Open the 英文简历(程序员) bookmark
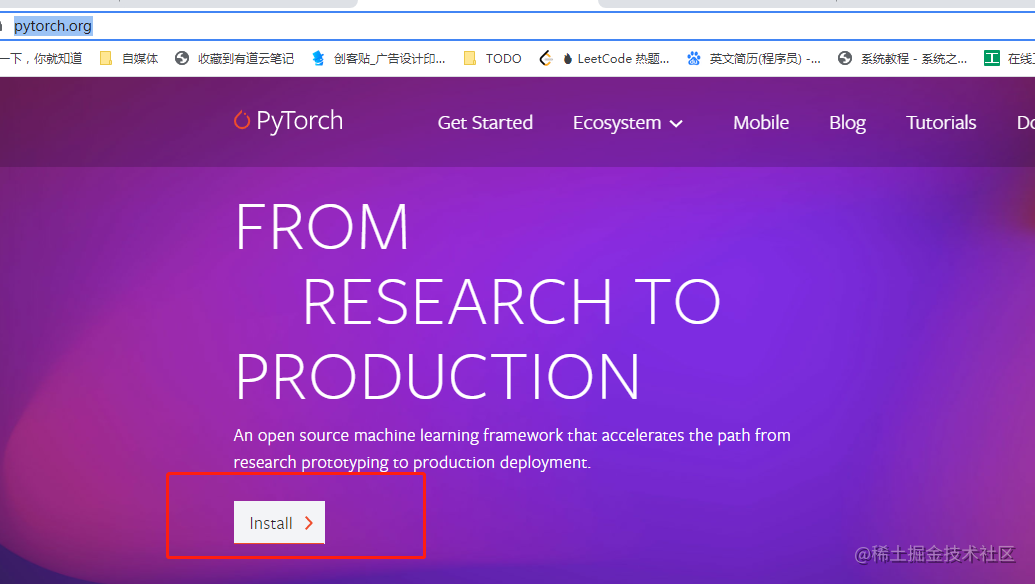 point(753,59)
